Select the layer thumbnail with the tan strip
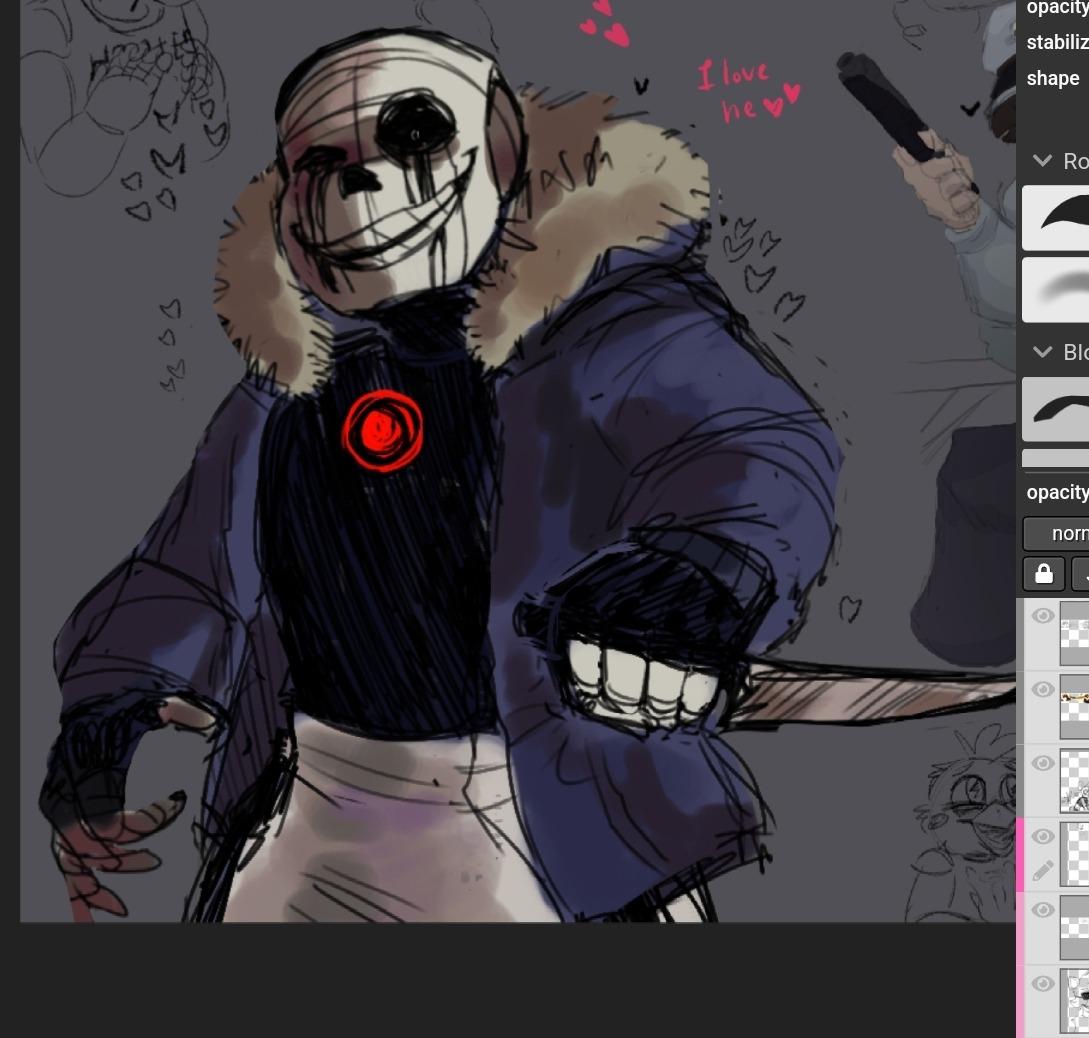 click(1075, 707)
